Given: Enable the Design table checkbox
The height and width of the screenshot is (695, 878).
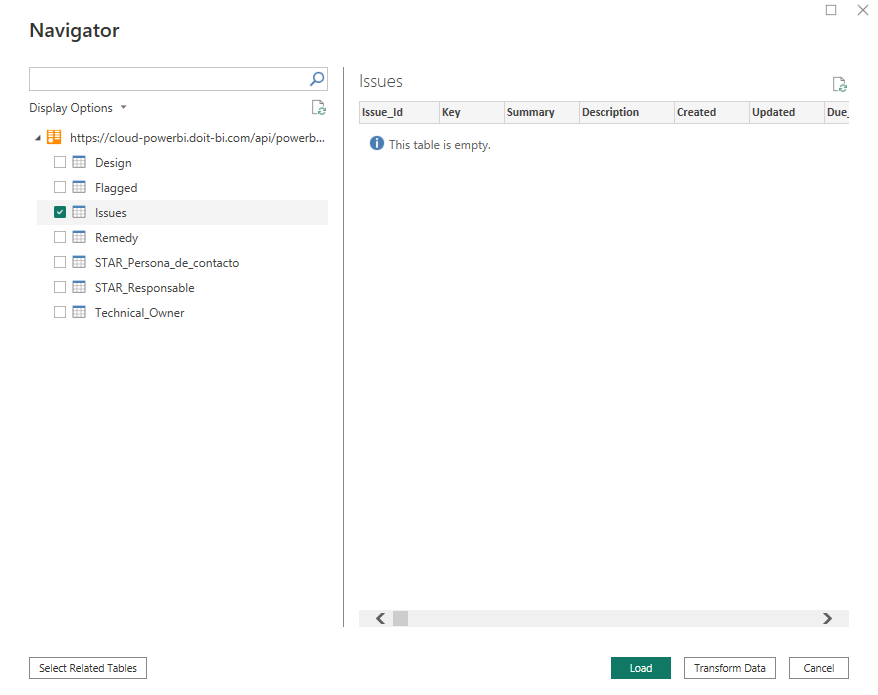Looking at the screenshot, I should [59, 162].
